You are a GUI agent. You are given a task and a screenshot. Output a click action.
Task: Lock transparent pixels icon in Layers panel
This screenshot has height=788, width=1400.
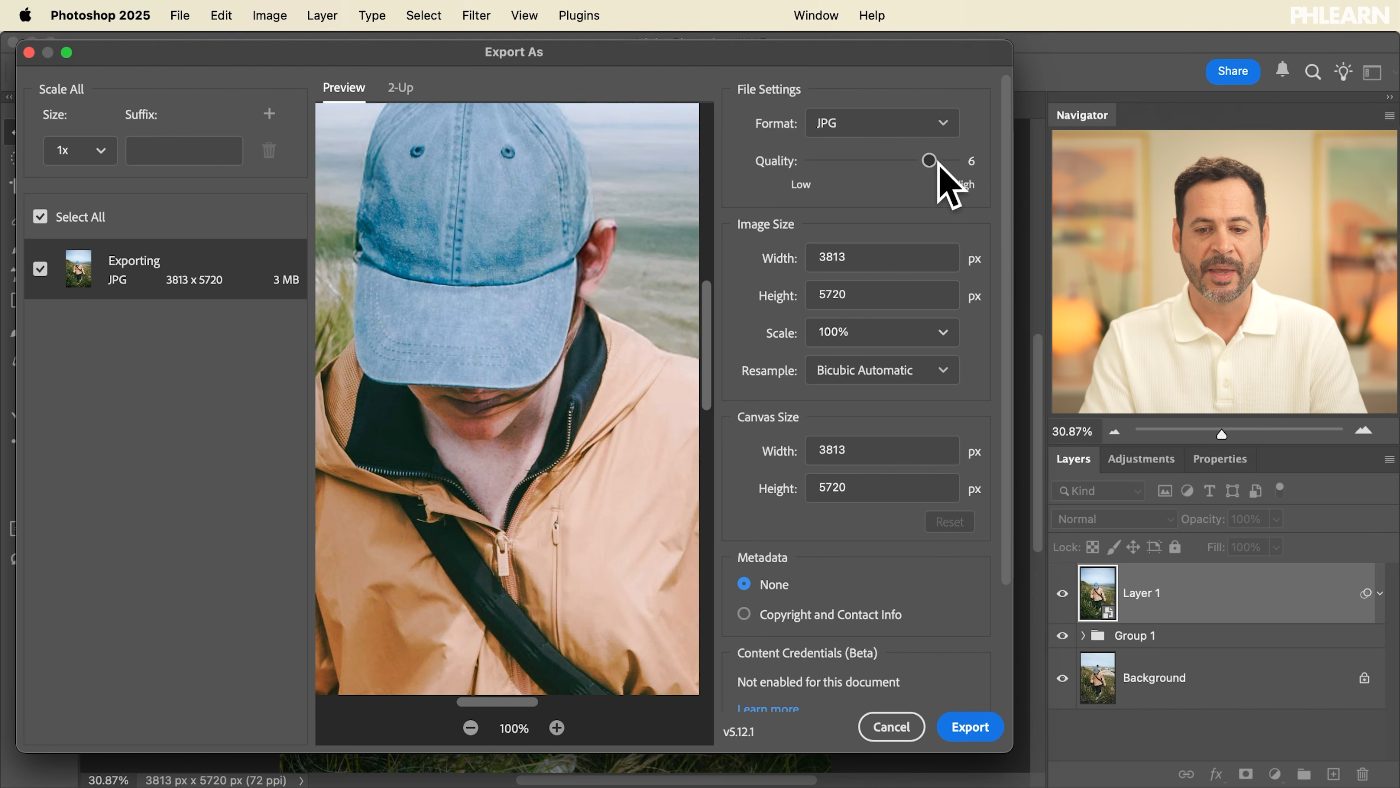(x=1092, y=547)
